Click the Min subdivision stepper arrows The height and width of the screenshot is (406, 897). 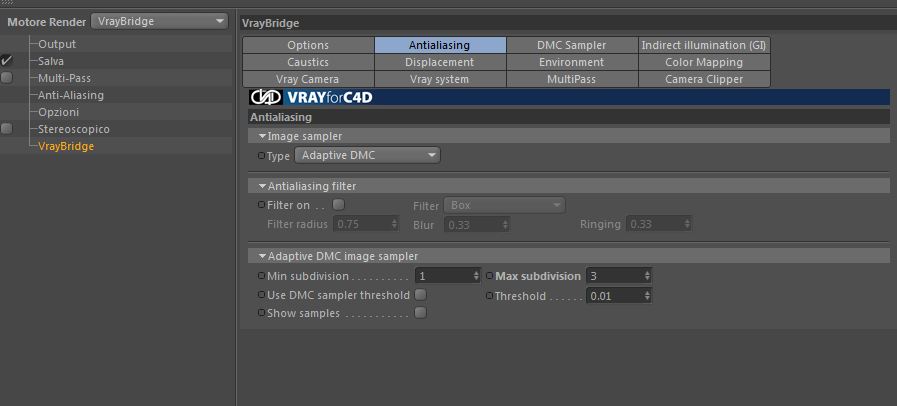[x=477, y=276]
